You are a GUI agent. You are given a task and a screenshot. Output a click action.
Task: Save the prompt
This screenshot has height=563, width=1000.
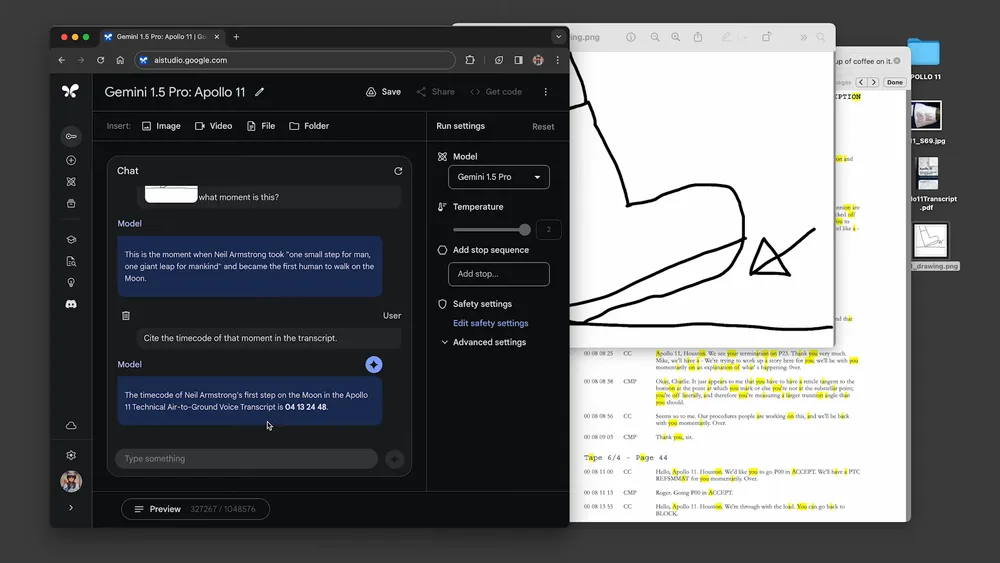click(383, 92)
